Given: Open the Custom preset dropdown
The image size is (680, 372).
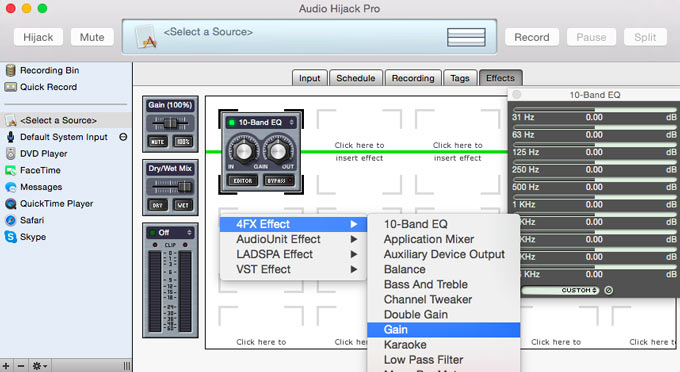Looking at the screenshot, I should pos(560,290).
